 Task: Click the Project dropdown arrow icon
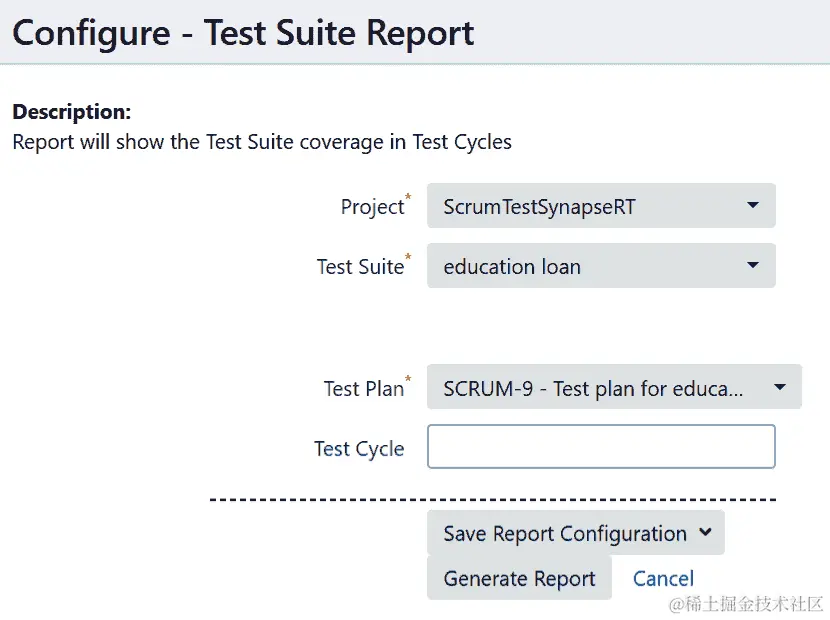tap(752, 206)
